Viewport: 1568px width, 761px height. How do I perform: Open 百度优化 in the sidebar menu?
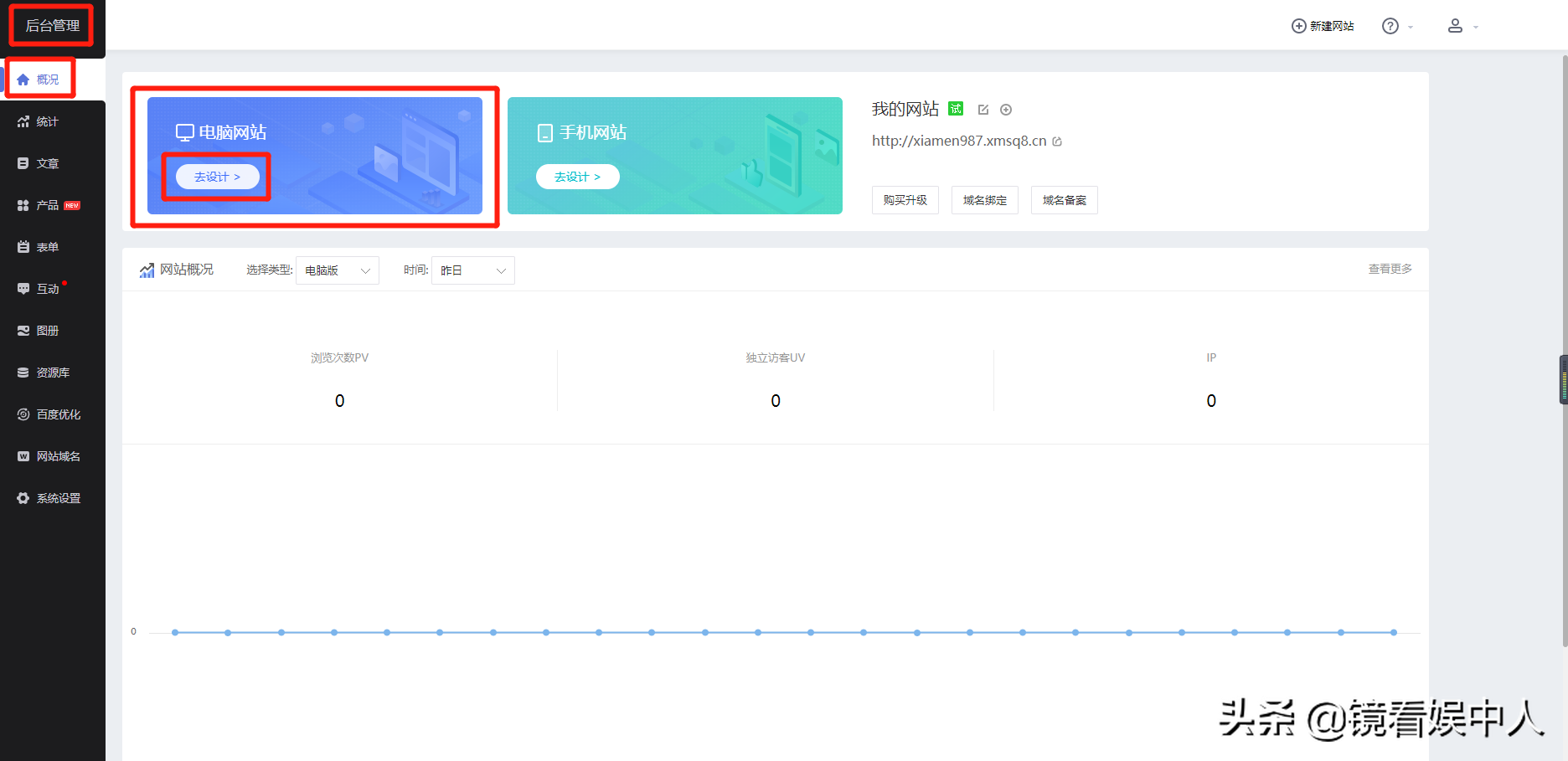[53, 414]
